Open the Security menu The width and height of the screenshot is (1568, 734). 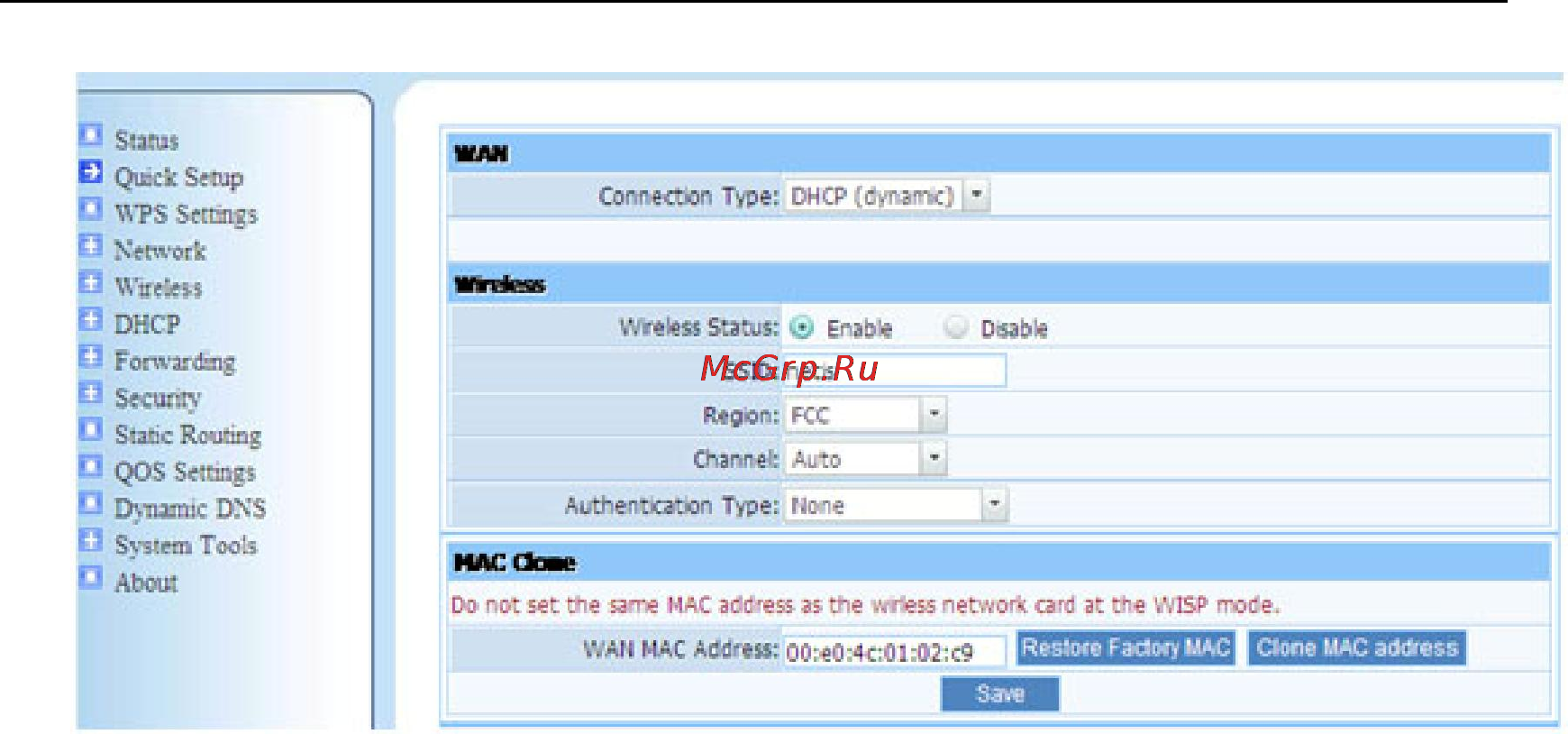(158, 399)
